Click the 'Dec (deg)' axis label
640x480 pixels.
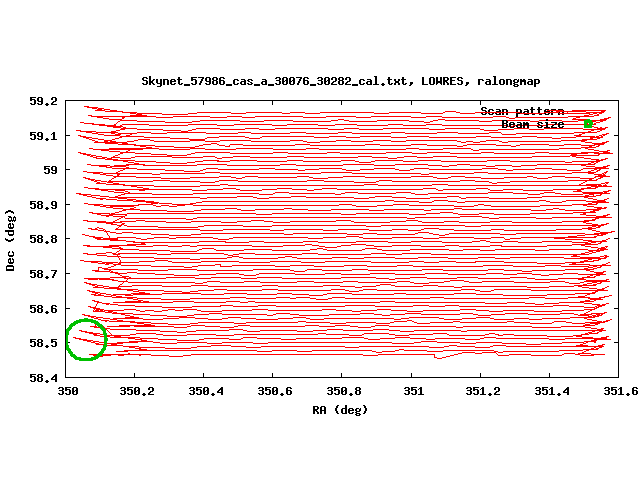click(10, 240)
